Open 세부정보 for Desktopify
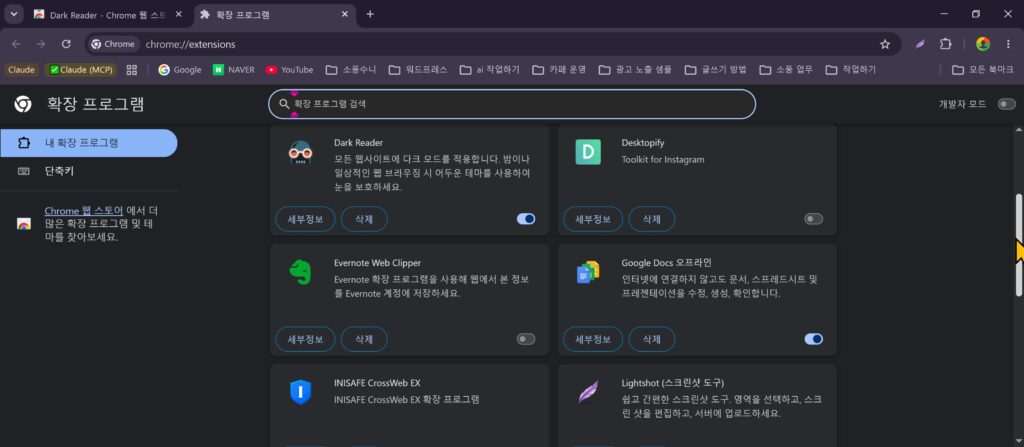Image resolution: width=1024 pixels, height=447 pixels. [593, 219]
